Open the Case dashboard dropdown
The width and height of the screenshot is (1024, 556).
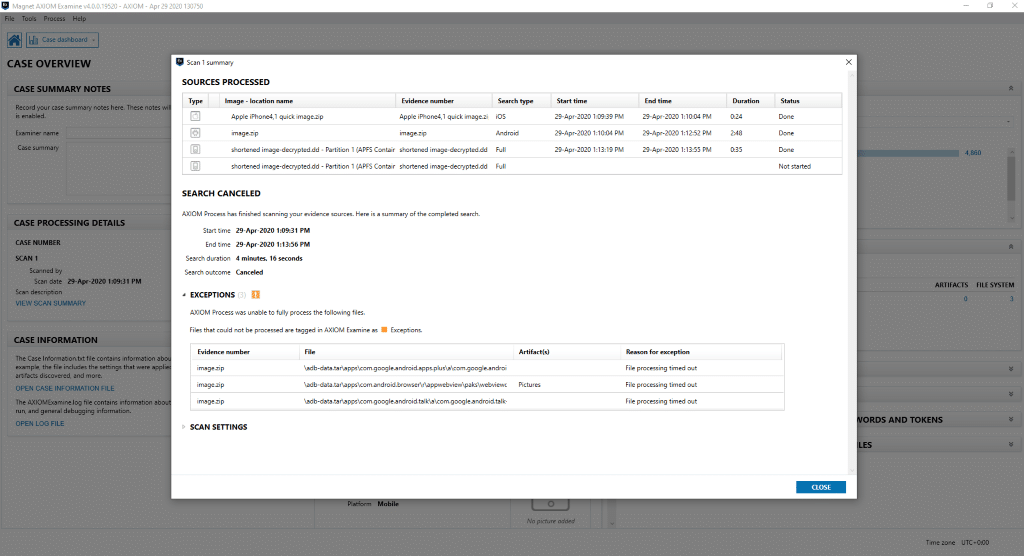tap(63, 40)
